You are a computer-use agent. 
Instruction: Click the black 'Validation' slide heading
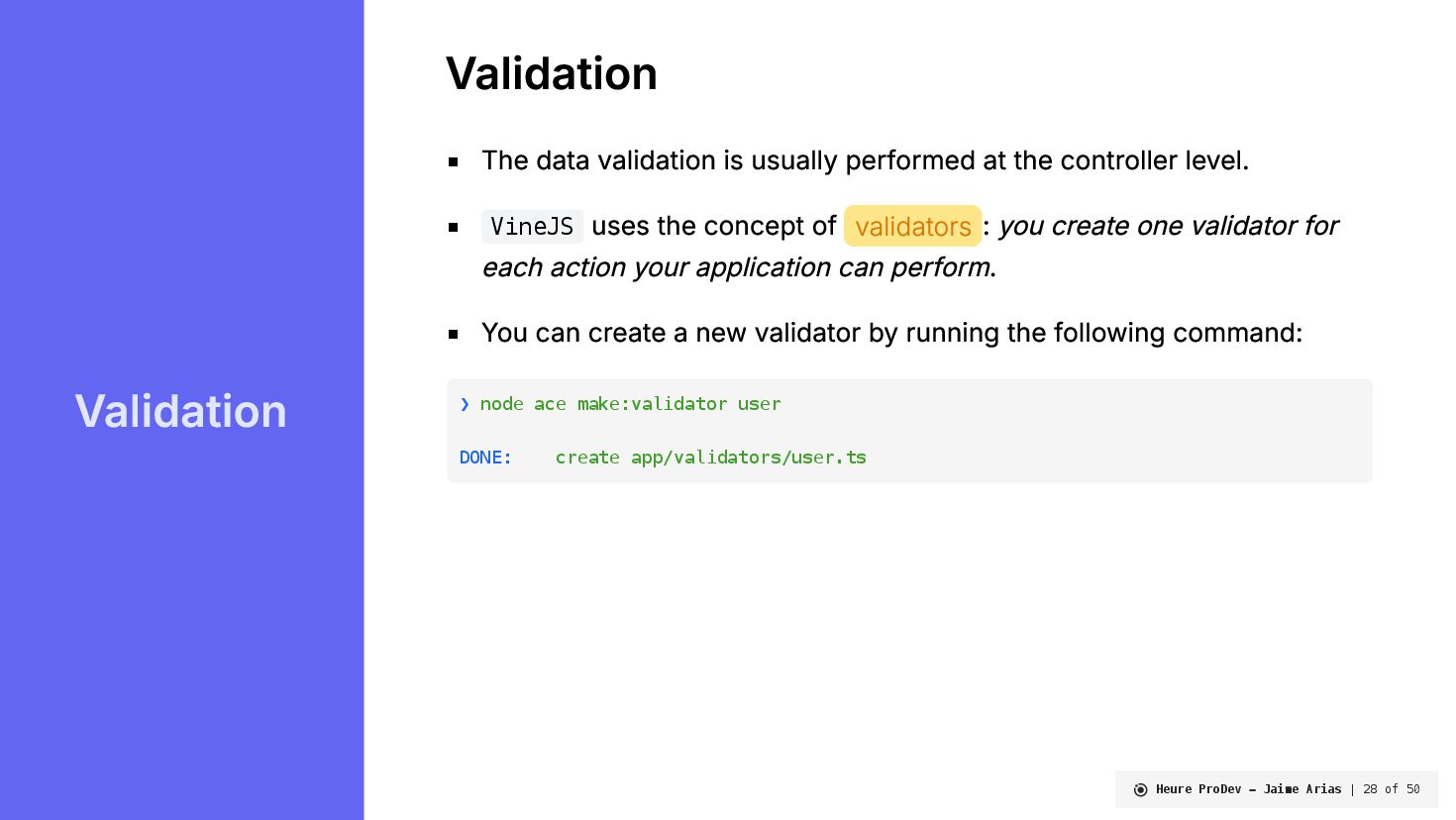click(551, 73)
